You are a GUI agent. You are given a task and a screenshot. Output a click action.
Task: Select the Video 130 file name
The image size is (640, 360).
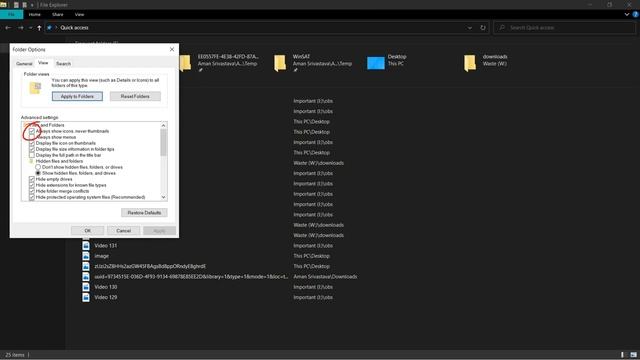(106, 287)
